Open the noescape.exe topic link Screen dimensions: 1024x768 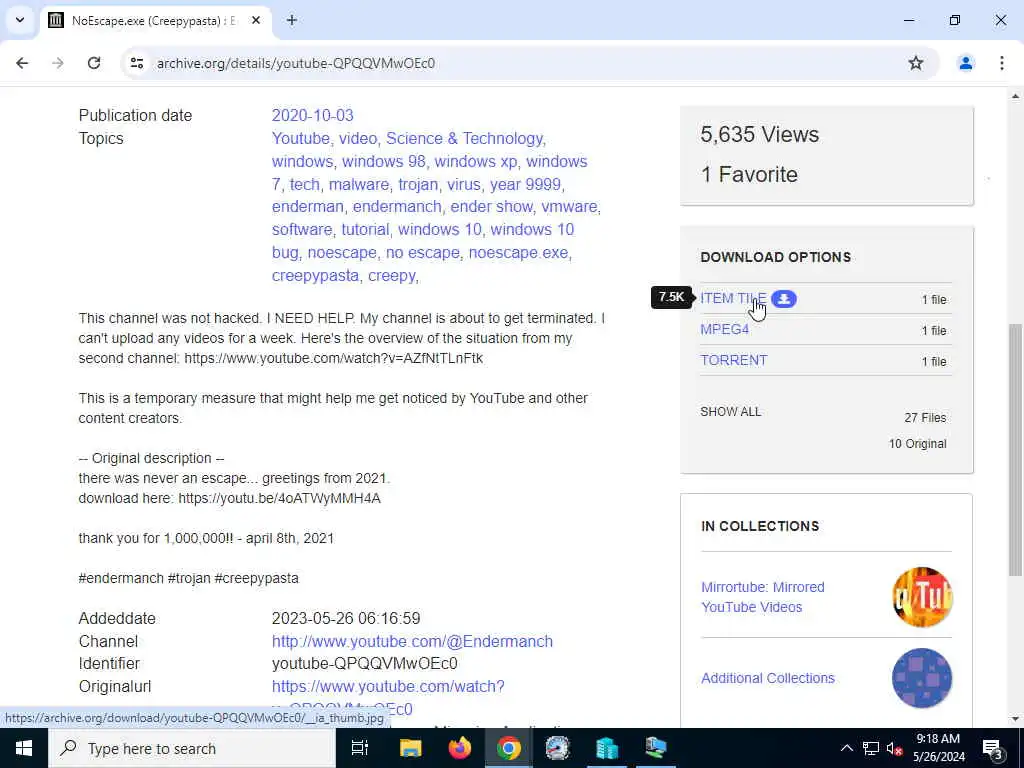(x=518, y=252)
